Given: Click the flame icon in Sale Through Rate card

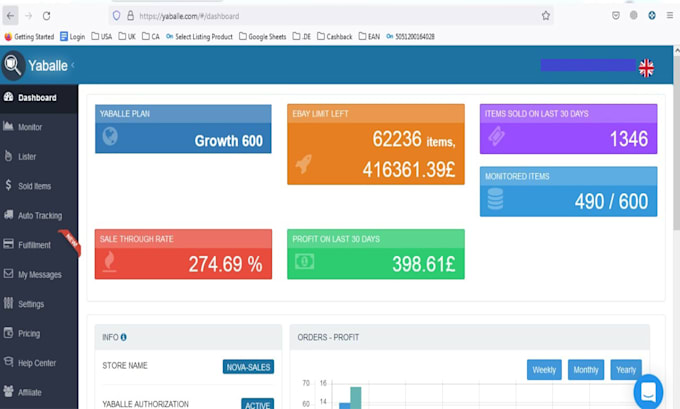Looking at the screenshot, I should (x=109, y=262).
